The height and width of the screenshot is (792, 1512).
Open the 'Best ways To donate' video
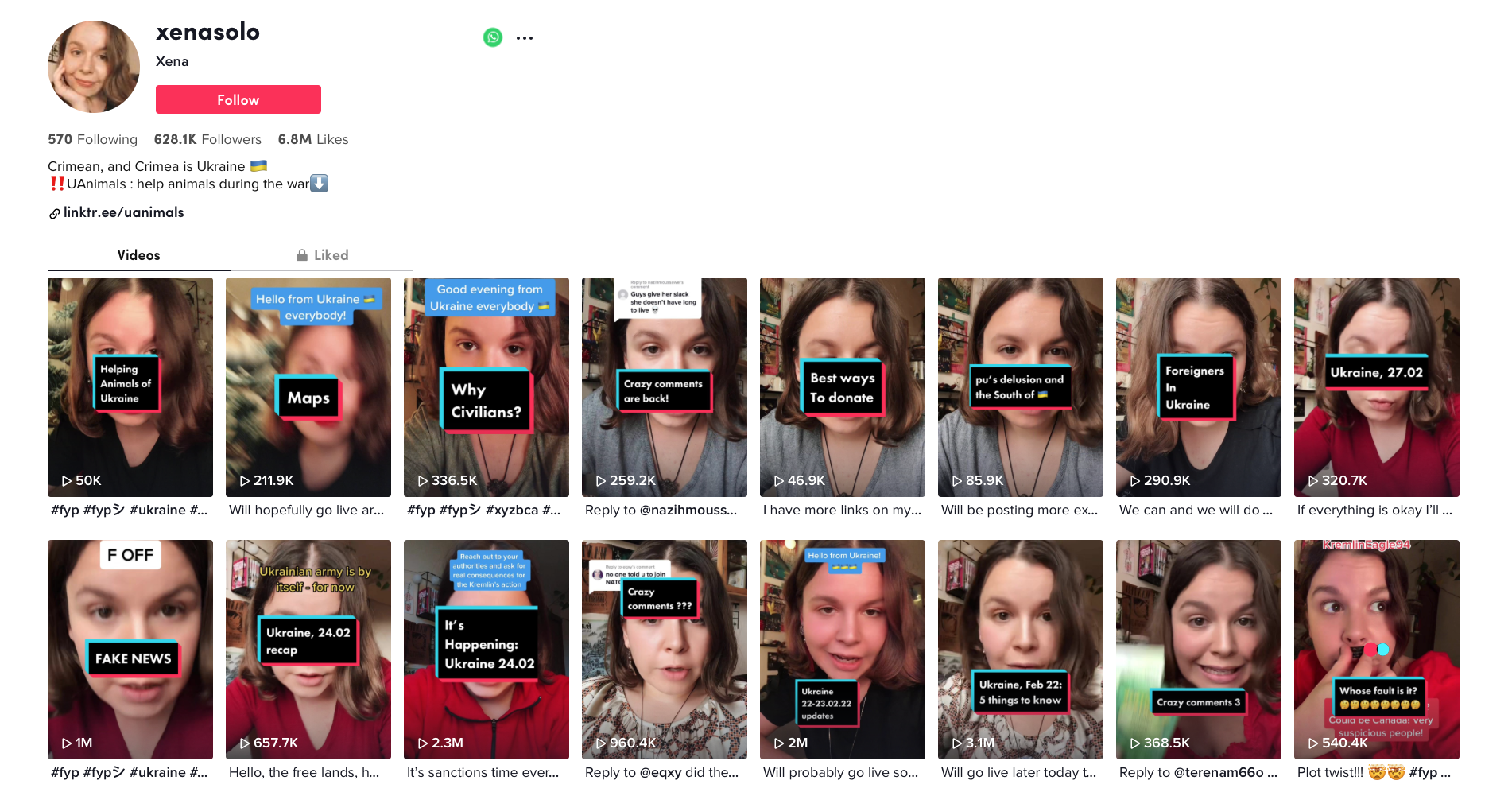(843, 386)
